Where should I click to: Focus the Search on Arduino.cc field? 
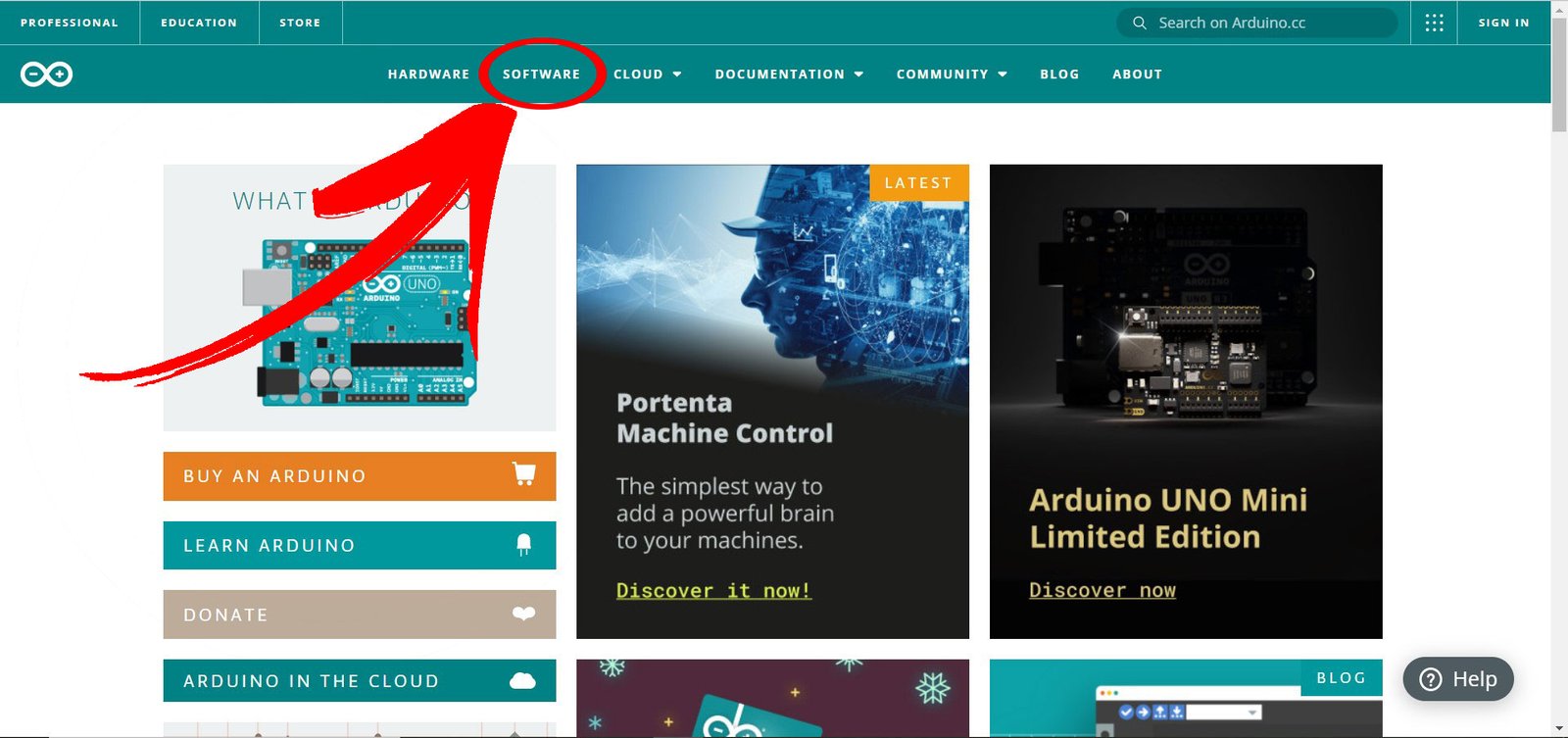pyautogui.click(x=1257, y=23)
